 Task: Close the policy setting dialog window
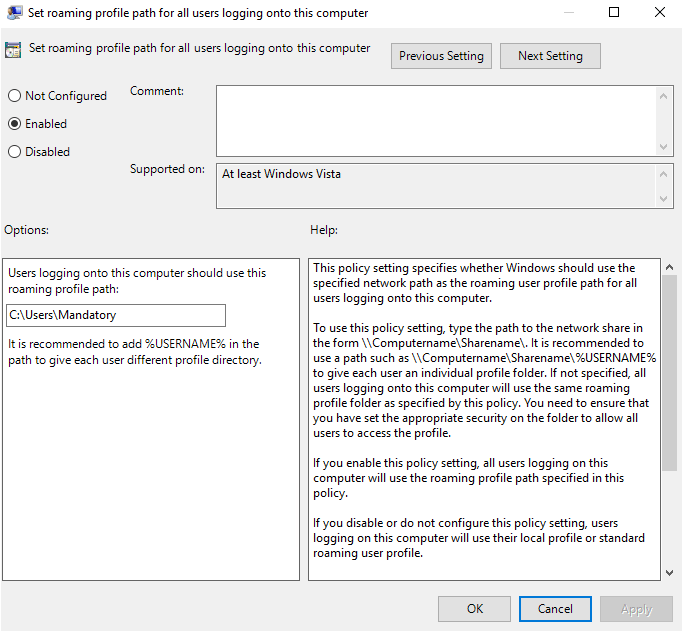coord(659,13)
